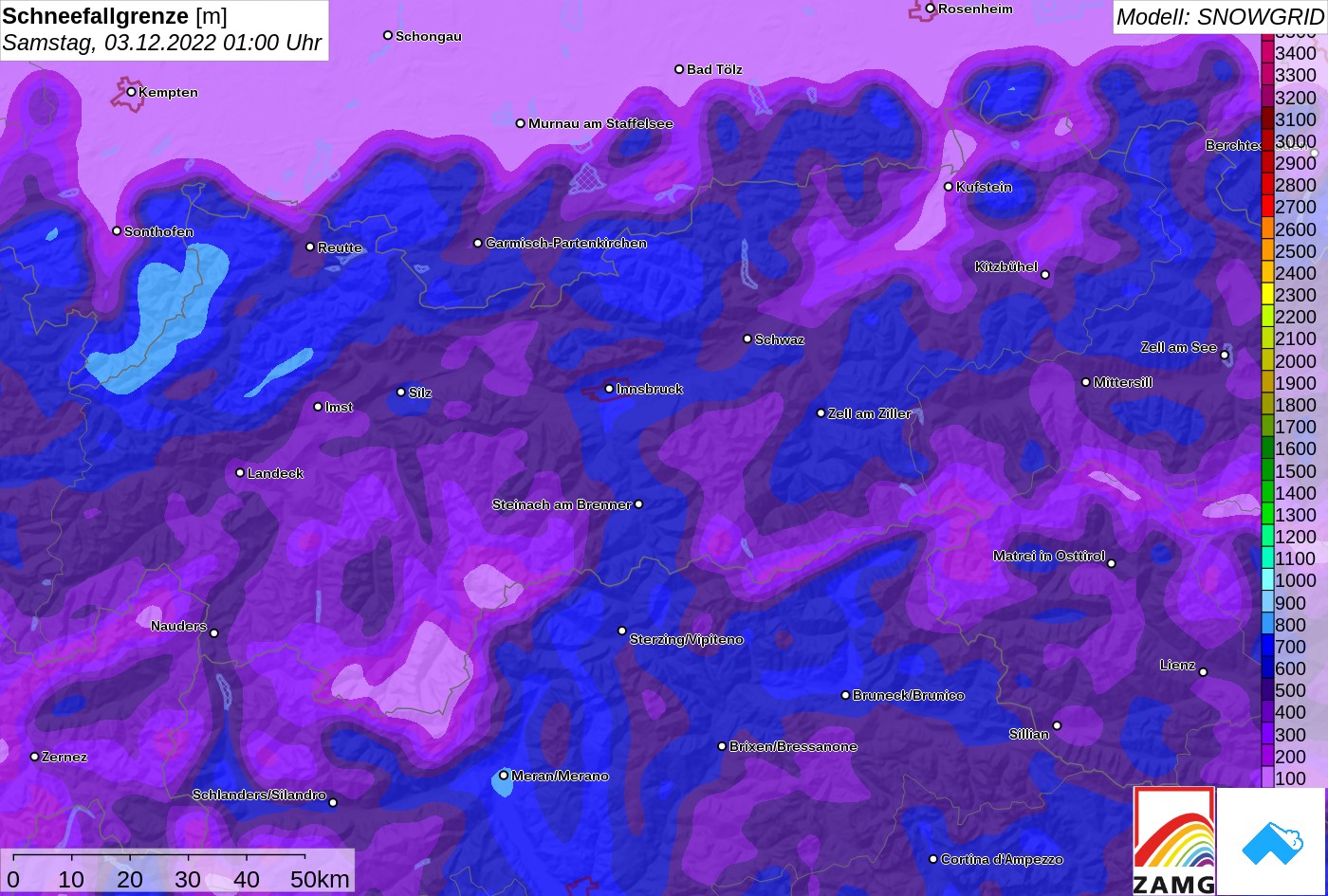Image resolution: width=1328 pixels, height=896 pixels.
Task: Select the Meran/Merano marker dot
Action: pos(504,776)
